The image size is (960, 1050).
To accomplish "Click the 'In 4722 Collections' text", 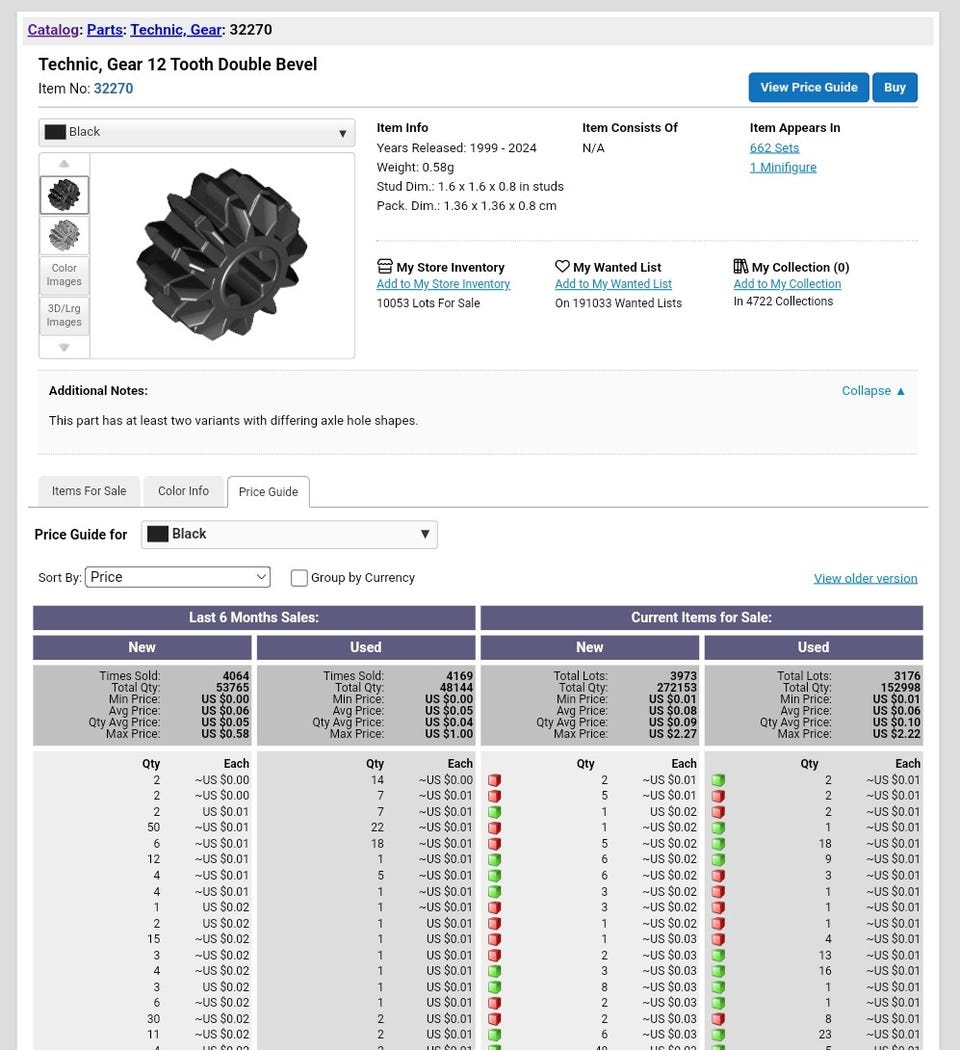I will pyautogui.click(x=783, y=301).
